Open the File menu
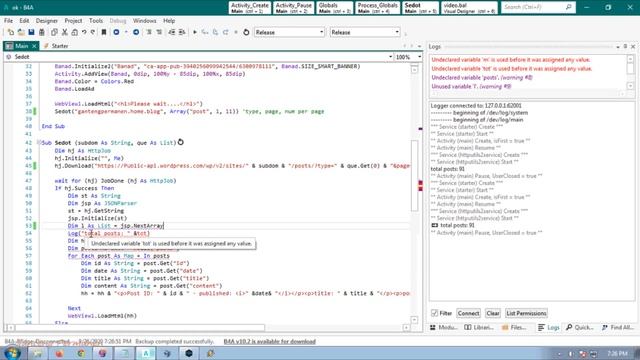Viewport: 640px width, 360px height. click(x=8, y=20)
